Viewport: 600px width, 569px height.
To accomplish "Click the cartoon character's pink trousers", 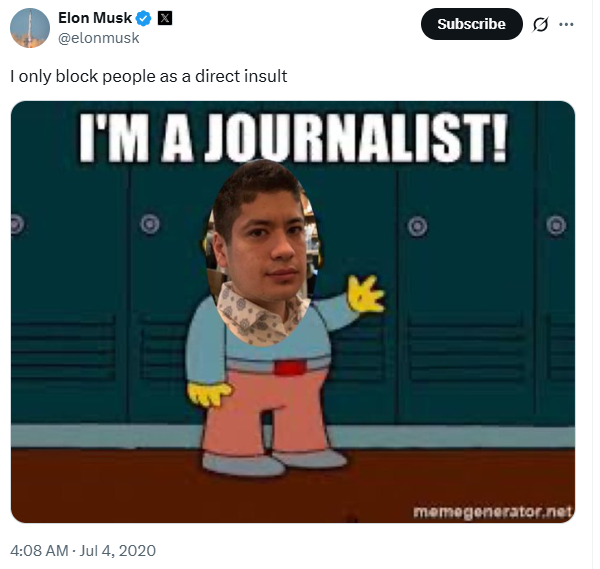I will (x=266, y=411).
